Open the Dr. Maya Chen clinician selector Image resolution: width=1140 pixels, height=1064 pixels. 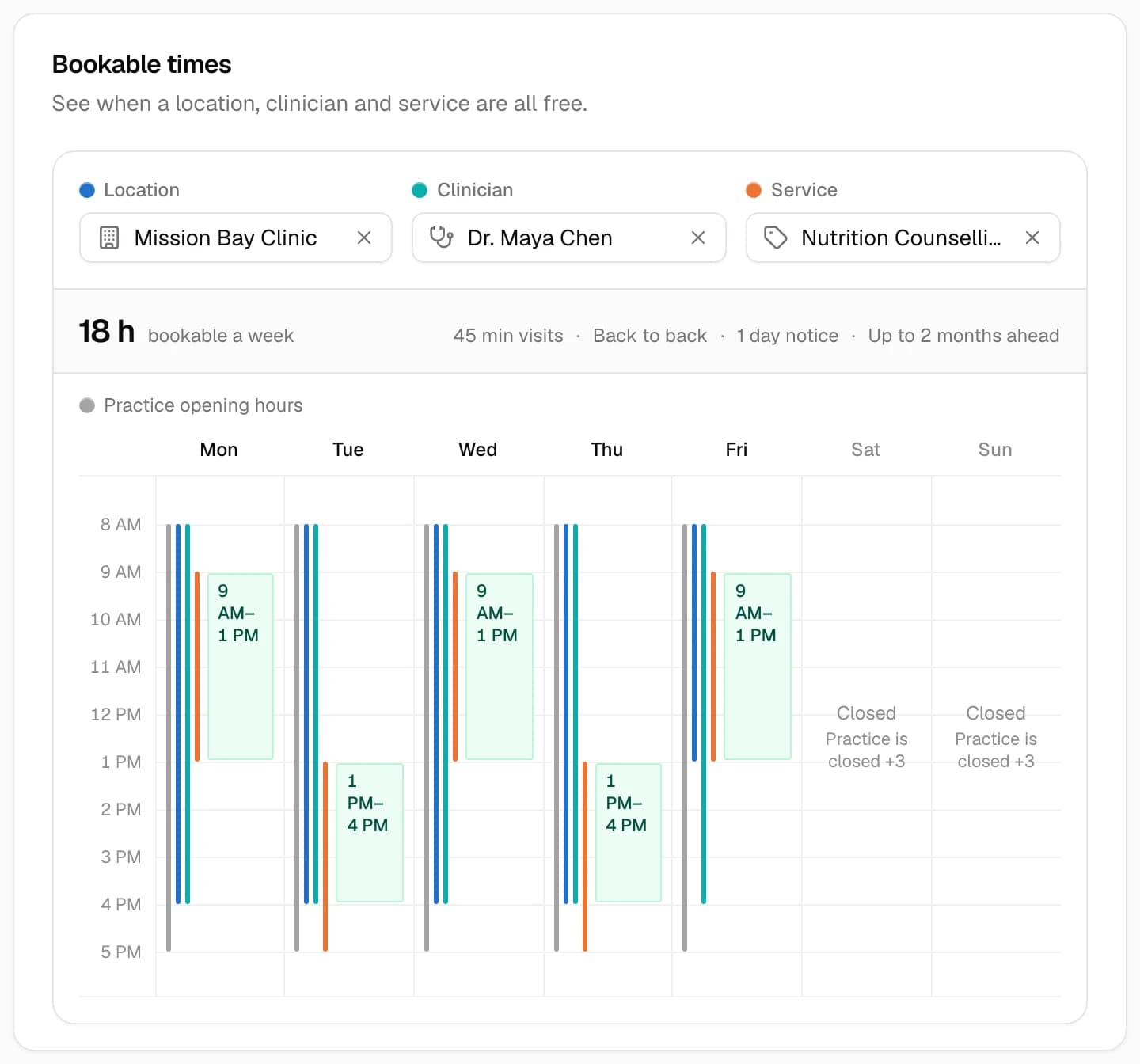click(x=569, y=237)
